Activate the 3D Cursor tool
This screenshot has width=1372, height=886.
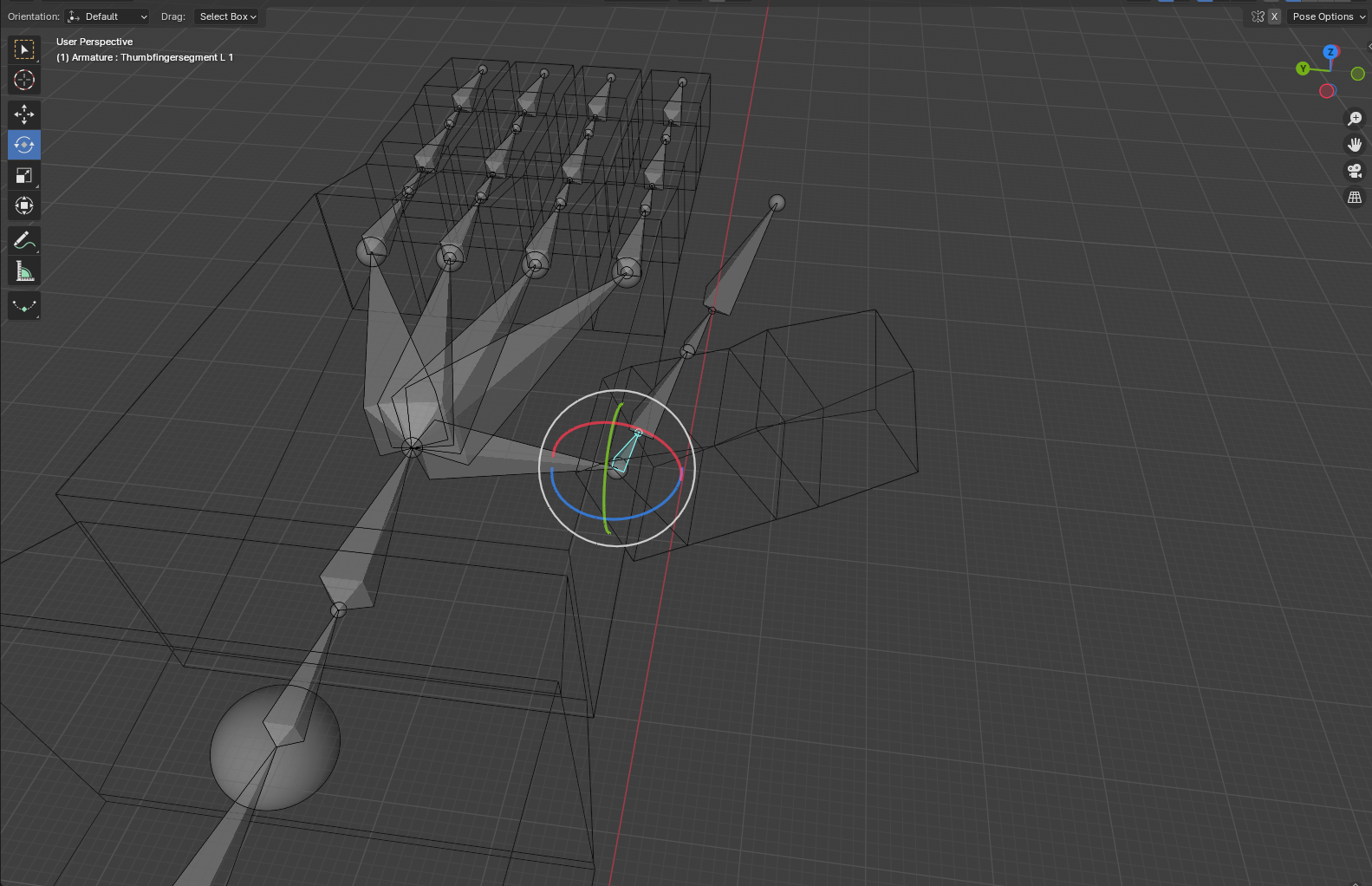coord(24,80)
